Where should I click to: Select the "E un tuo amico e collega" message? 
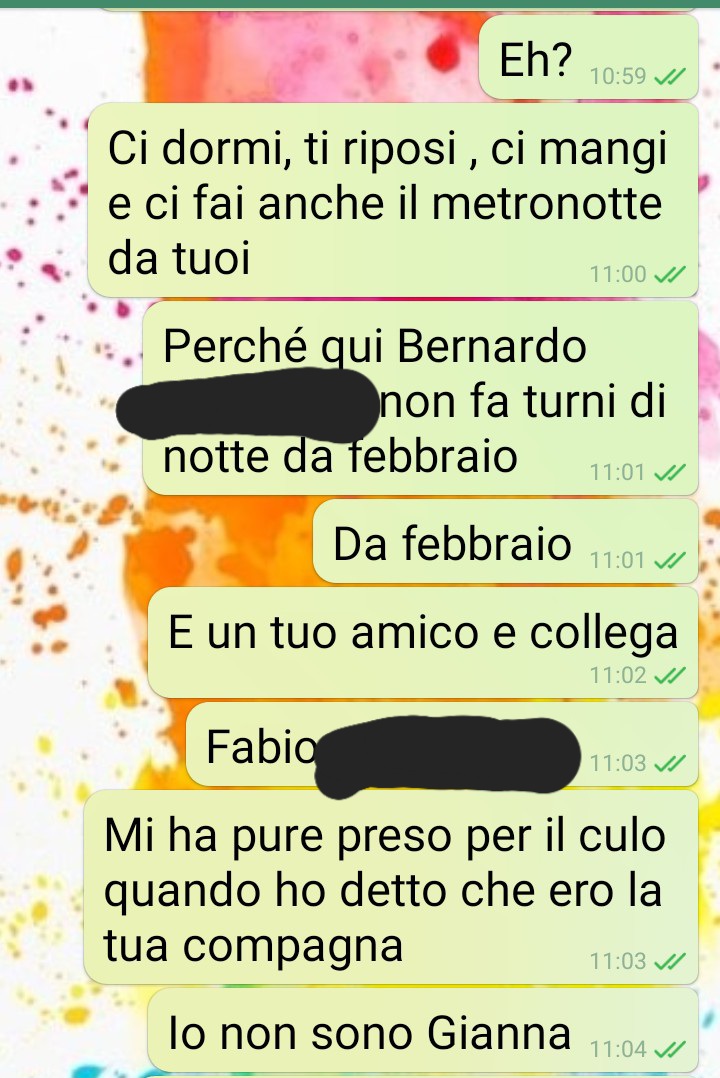tap(423, 644)
